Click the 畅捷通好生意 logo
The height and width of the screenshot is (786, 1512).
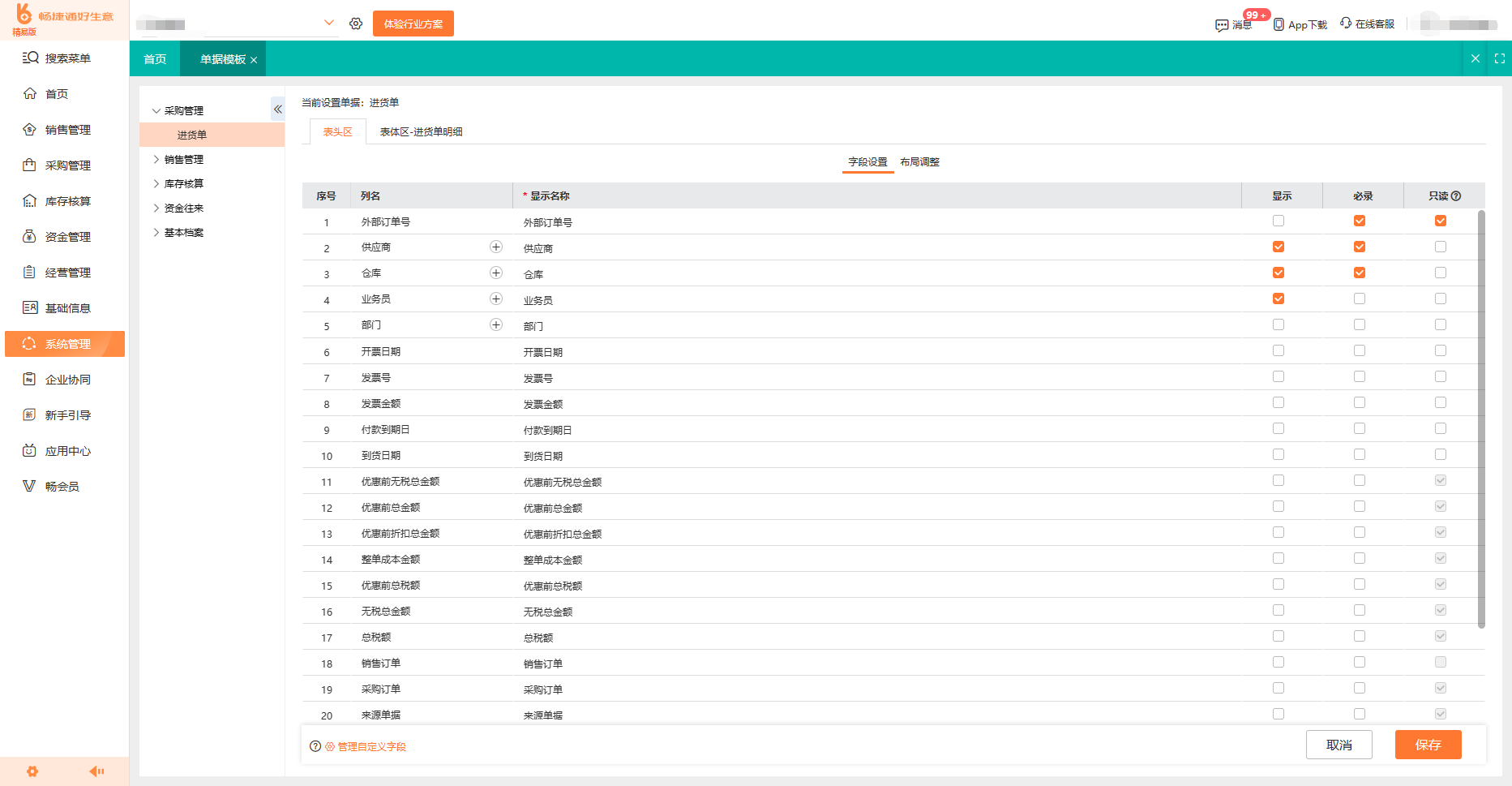click(x=64, y=19)
